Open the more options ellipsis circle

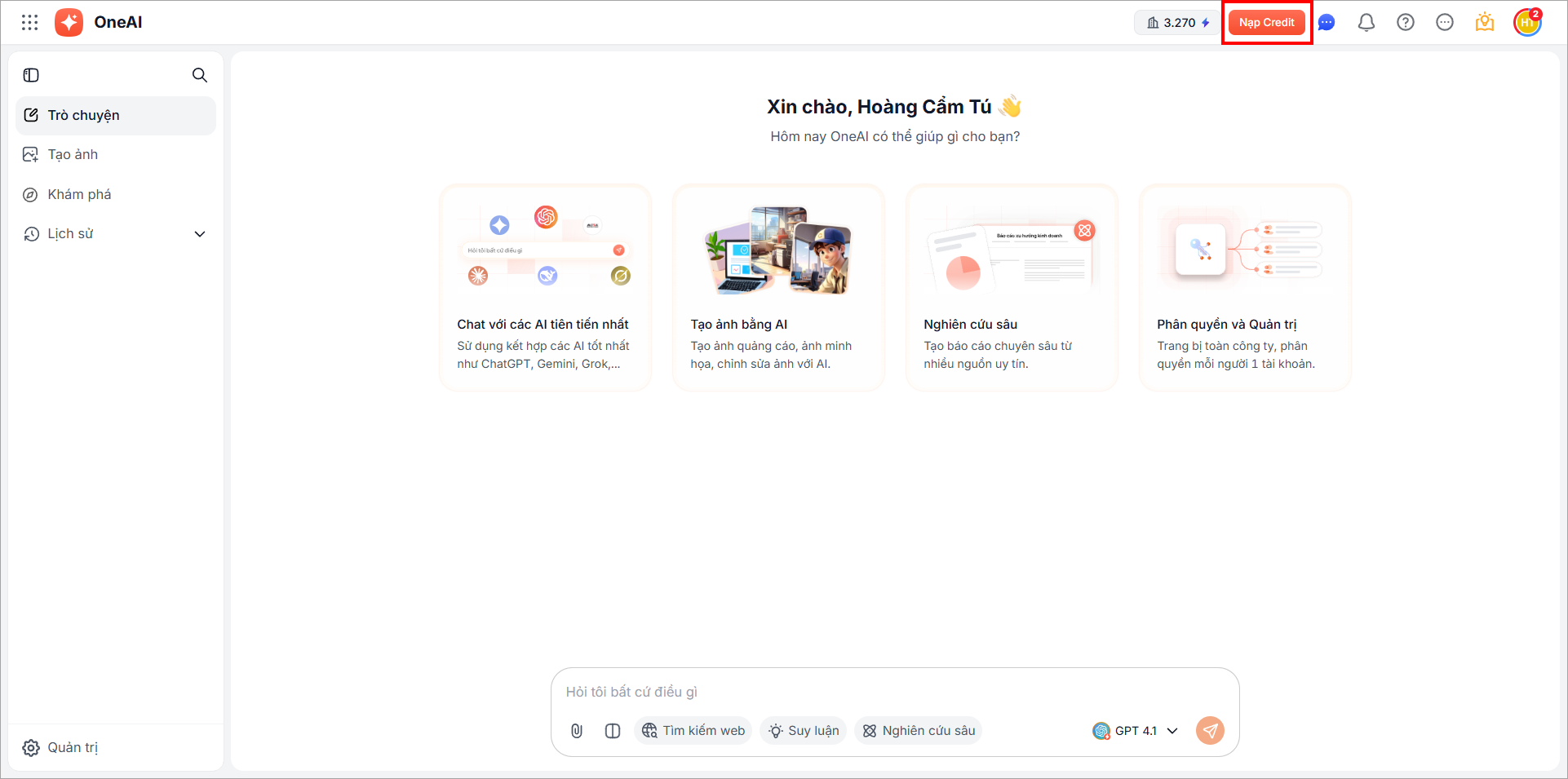tap(1445, 23)
